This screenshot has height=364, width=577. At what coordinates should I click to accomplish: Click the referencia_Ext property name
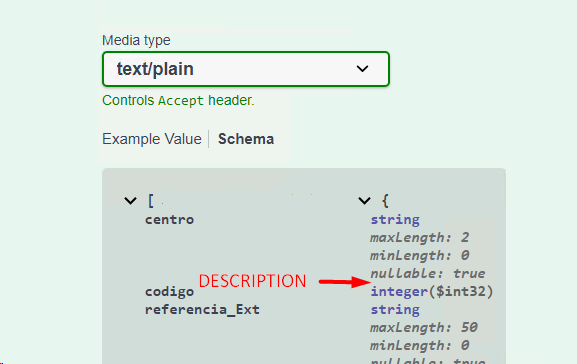point(202,310)
